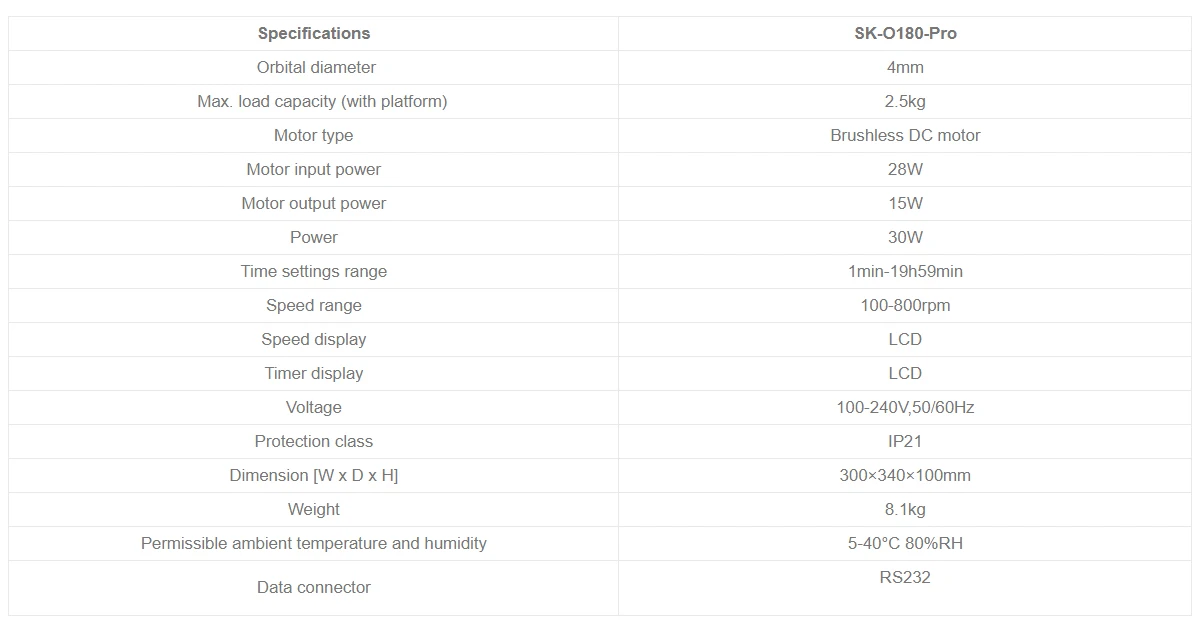The image size is (1201, 631).
Task: Select the 100-240V,50/60Hz voltage value
Action: (905, 407)
